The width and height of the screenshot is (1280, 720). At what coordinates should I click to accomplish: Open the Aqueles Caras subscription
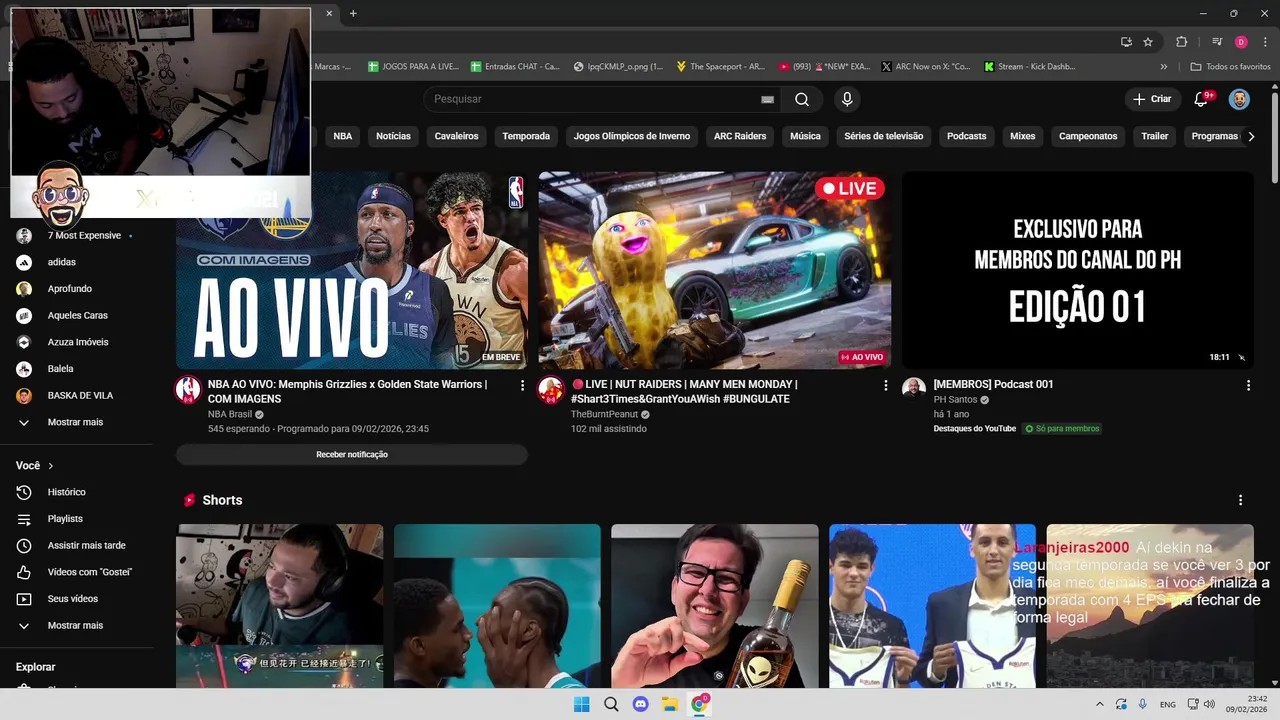tap(76, 316)
